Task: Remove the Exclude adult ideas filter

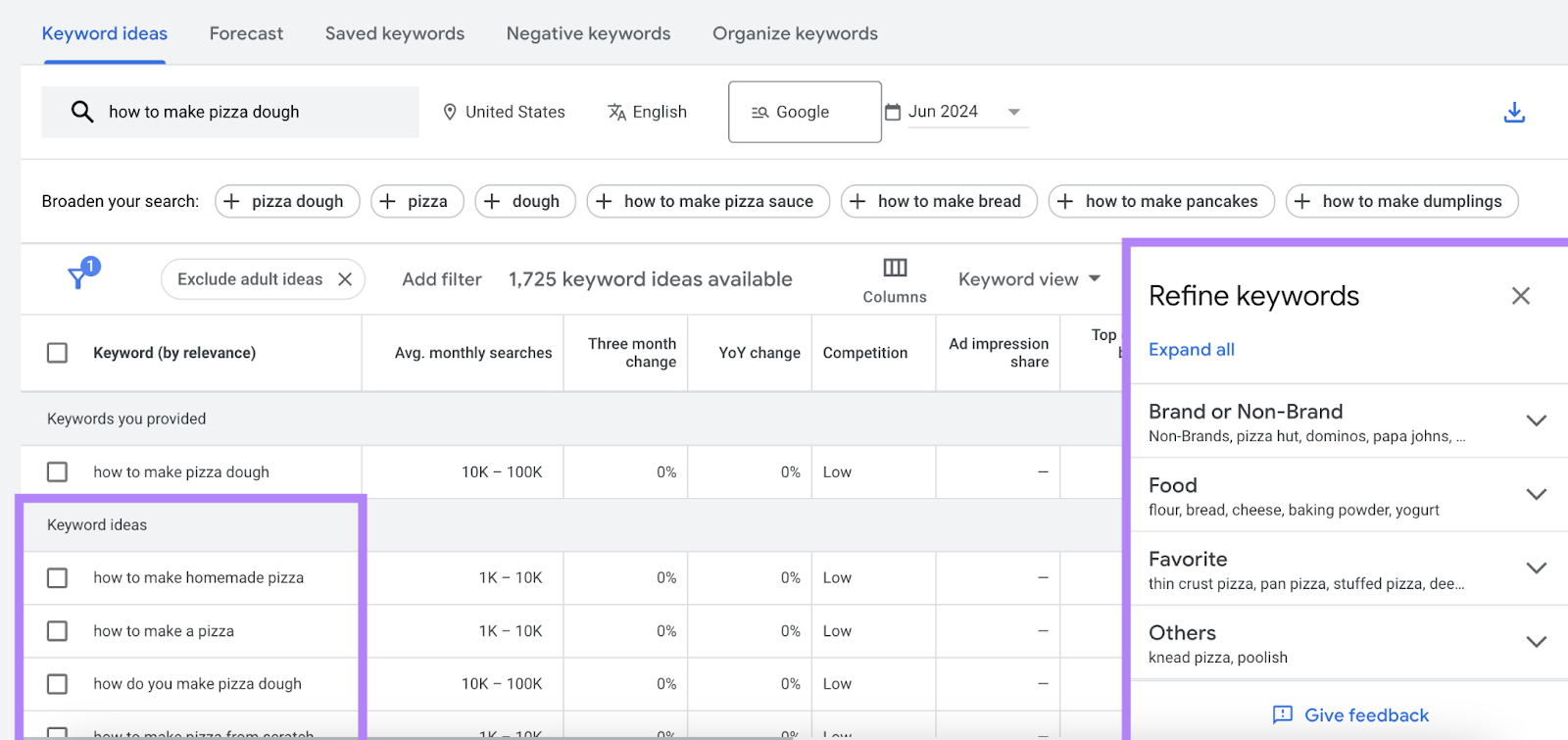Action: (x=345, y=279)
